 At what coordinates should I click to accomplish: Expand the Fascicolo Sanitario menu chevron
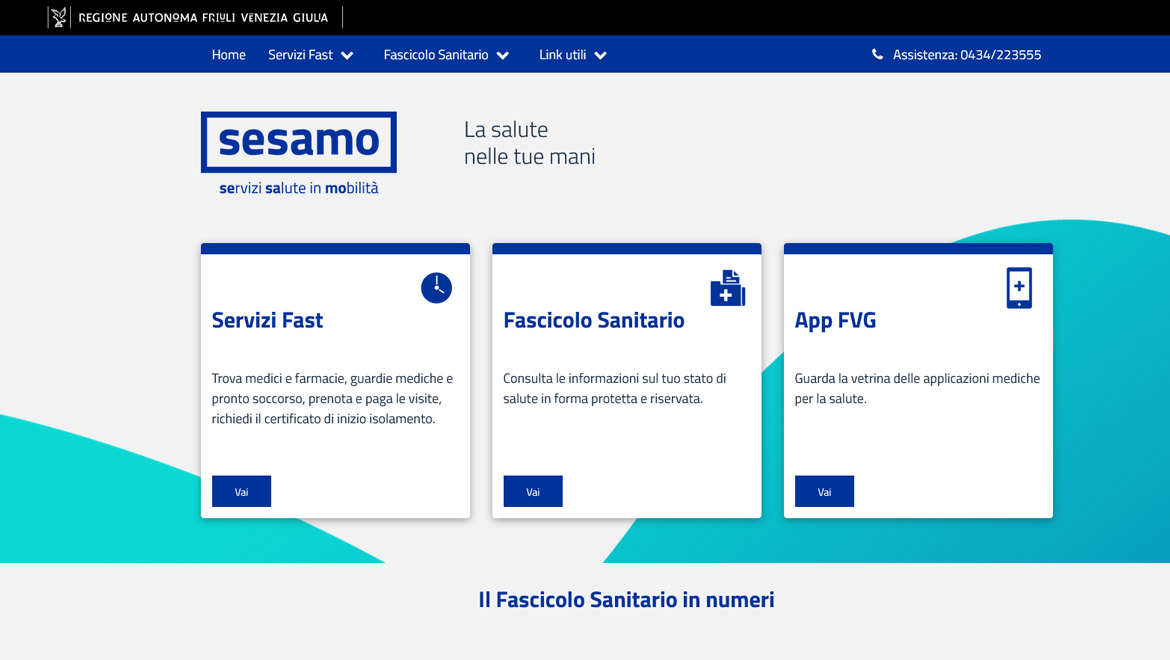coord(503,55)
